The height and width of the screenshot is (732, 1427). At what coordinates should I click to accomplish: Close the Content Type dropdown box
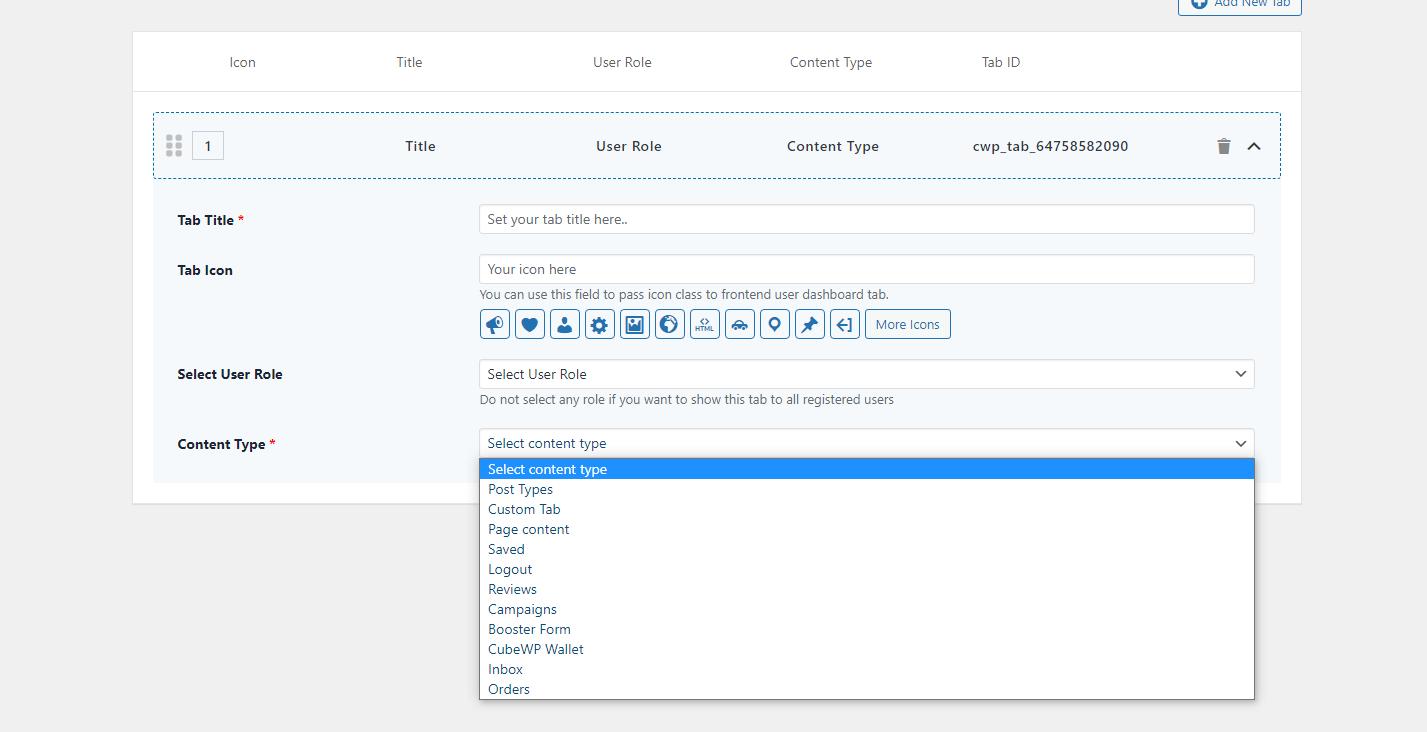[x=867, y=443]
